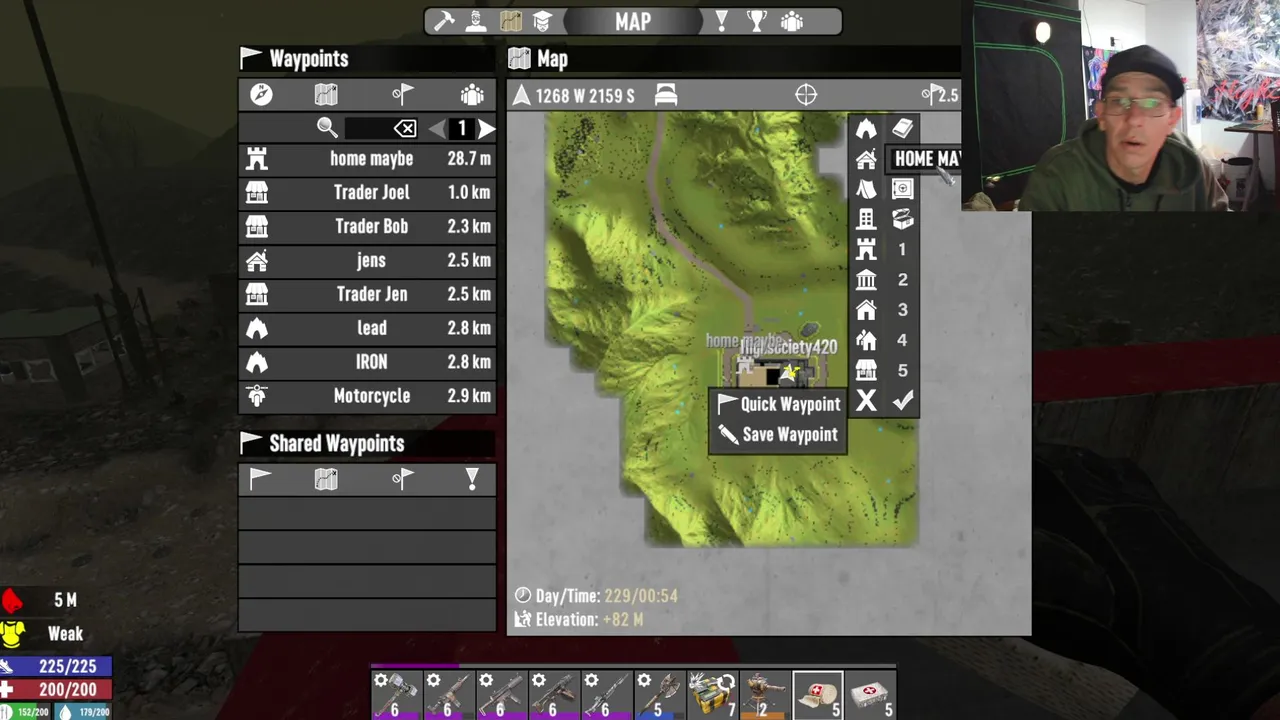Select the yellow supply crate toolbelt item
Viewport: 1280px width, 720px height.
712,696
